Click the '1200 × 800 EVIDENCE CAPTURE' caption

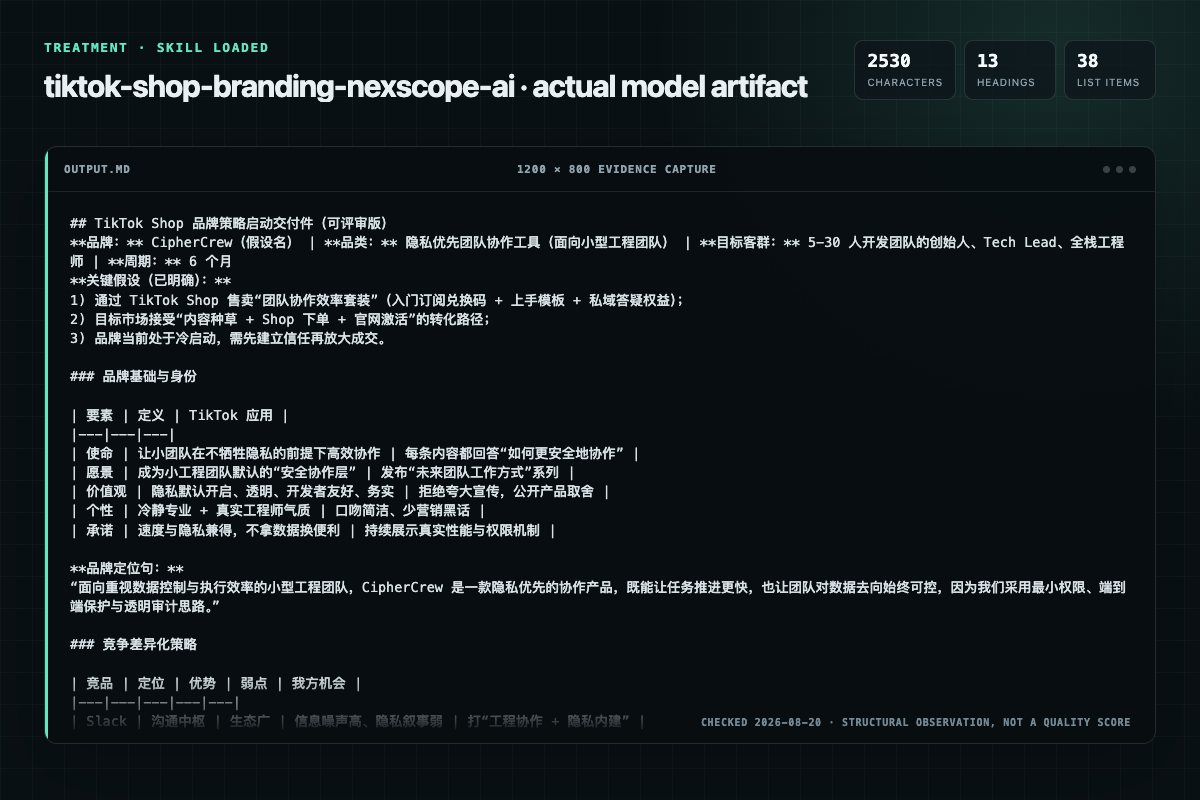pos(616,169)
